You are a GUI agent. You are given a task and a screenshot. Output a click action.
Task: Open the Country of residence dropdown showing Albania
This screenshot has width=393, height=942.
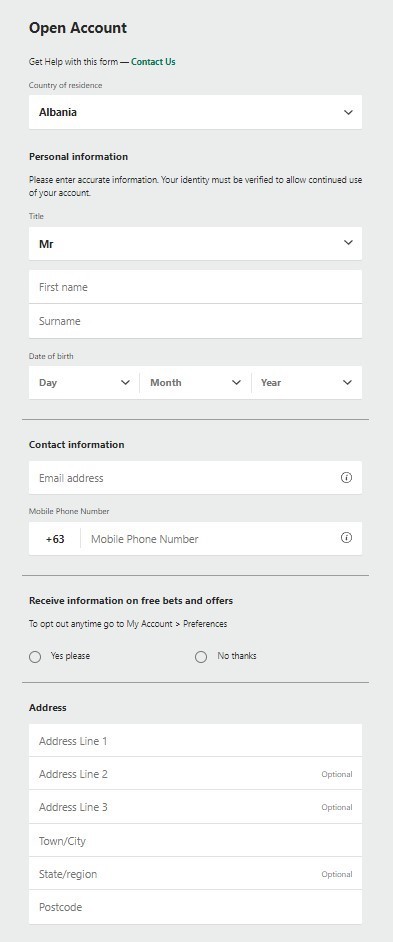[x=195, y=112]
